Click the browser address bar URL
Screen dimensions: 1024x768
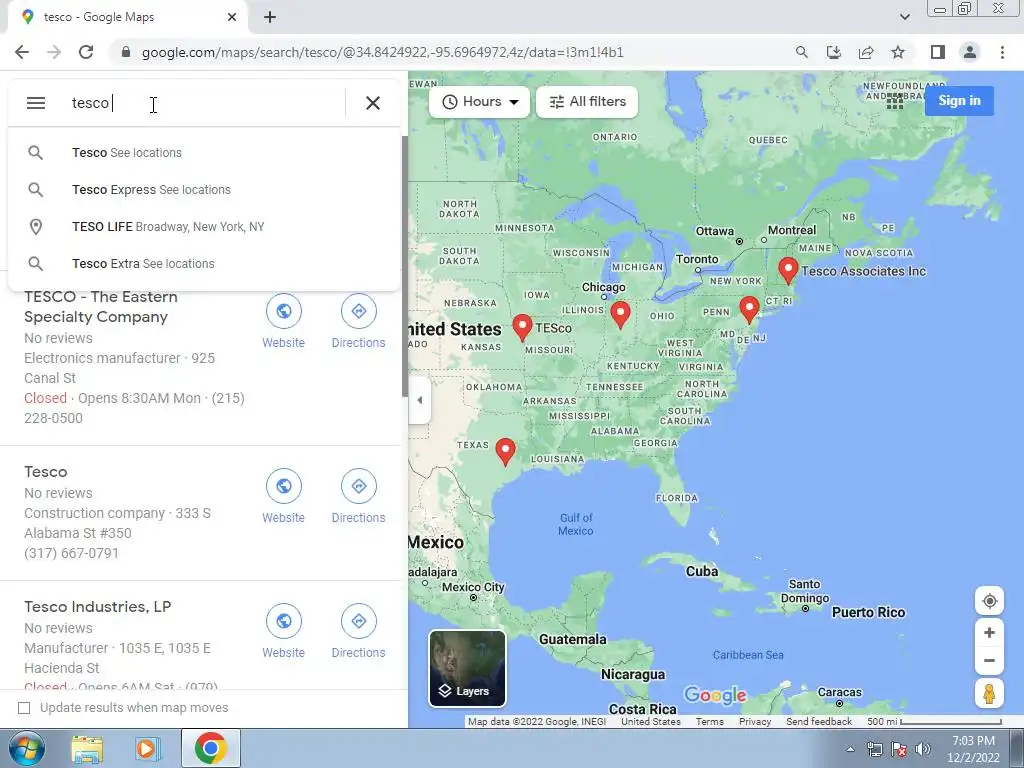point(383,52)
